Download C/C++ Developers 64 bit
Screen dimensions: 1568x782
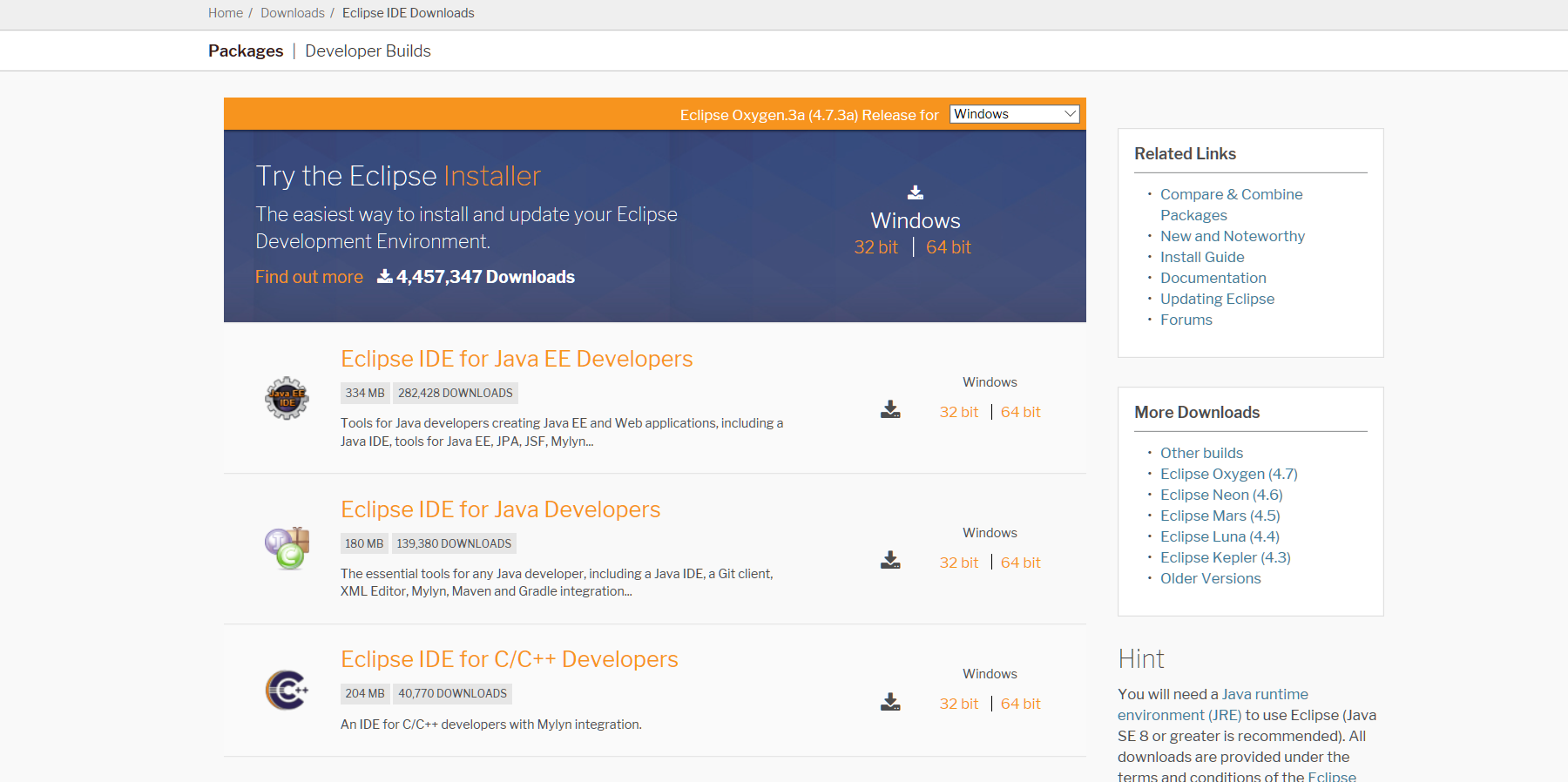(1020, 704)
